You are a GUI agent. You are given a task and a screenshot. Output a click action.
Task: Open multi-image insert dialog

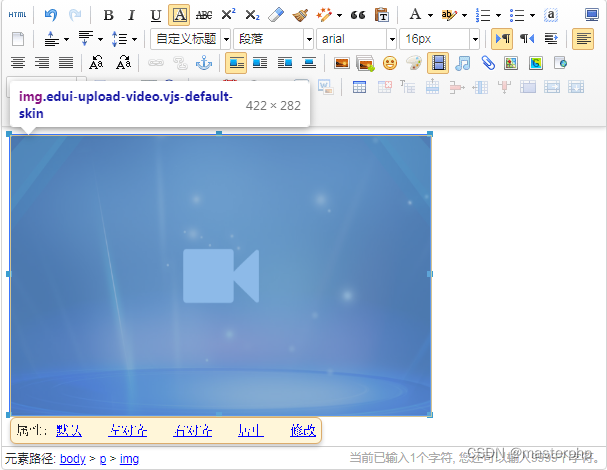point(365,63)
